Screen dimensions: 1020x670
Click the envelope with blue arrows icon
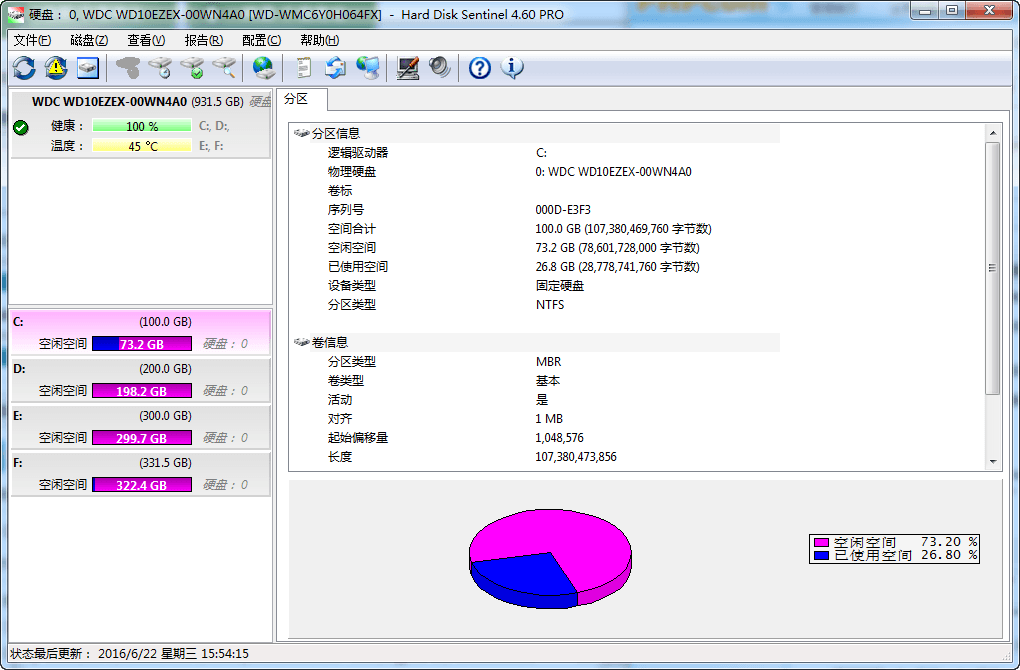pyautogui.click(x=336, y=68)
